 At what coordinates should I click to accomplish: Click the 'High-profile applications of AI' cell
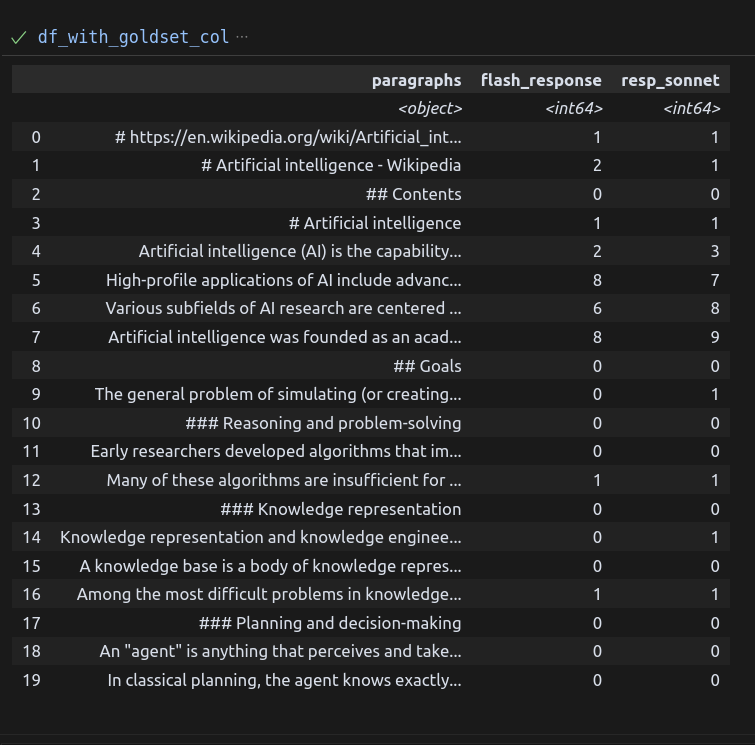284,280
